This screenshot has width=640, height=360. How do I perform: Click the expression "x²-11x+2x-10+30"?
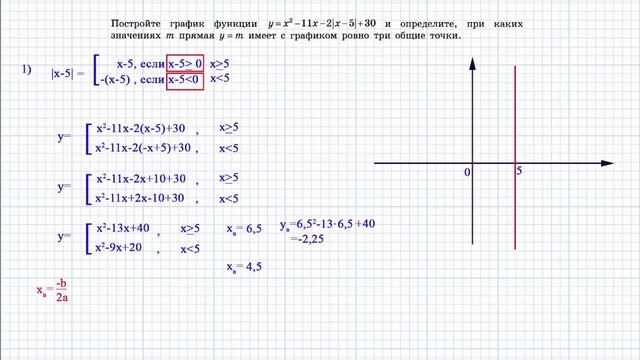140,198
